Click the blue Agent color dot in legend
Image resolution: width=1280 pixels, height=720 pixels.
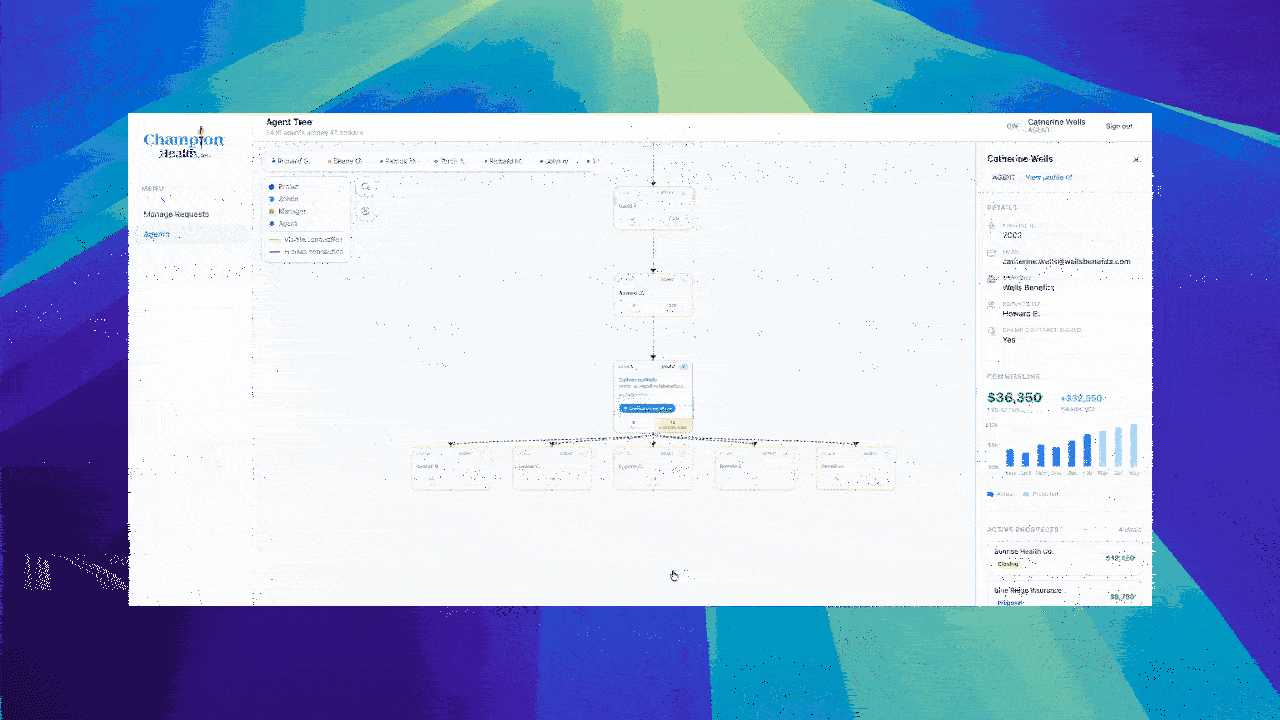pos(271,223)
